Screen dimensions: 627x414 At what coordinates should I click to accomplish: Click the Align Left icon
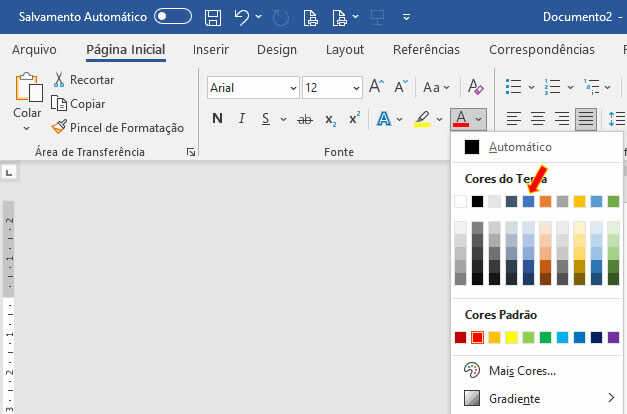tap(513, 119)
